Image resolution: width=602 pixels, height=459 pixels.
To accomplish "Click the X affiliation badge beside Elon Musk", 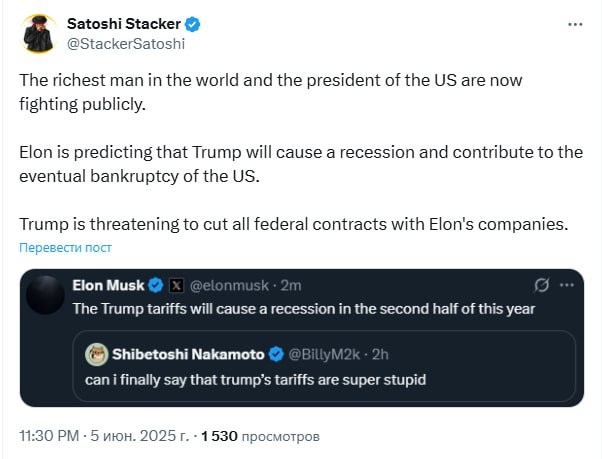I will tap(176, 285).
